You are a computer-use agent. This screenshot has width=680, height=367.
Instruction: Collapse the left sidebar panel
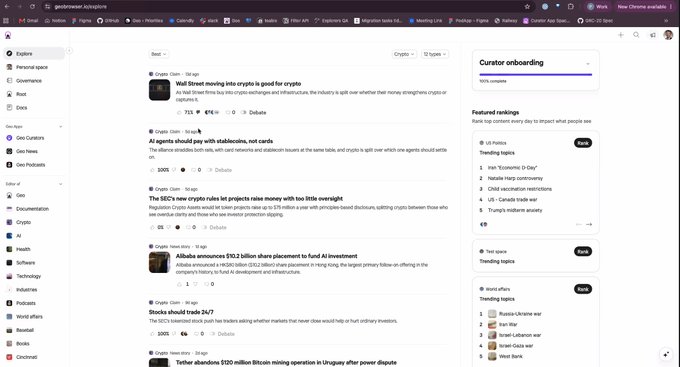[69, 51]
